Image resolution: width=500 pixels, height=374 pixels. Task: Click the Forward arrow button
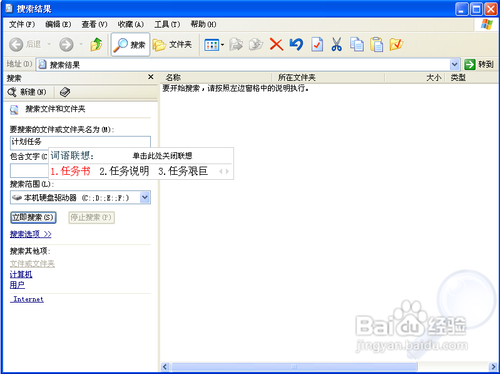click(66, 44)
